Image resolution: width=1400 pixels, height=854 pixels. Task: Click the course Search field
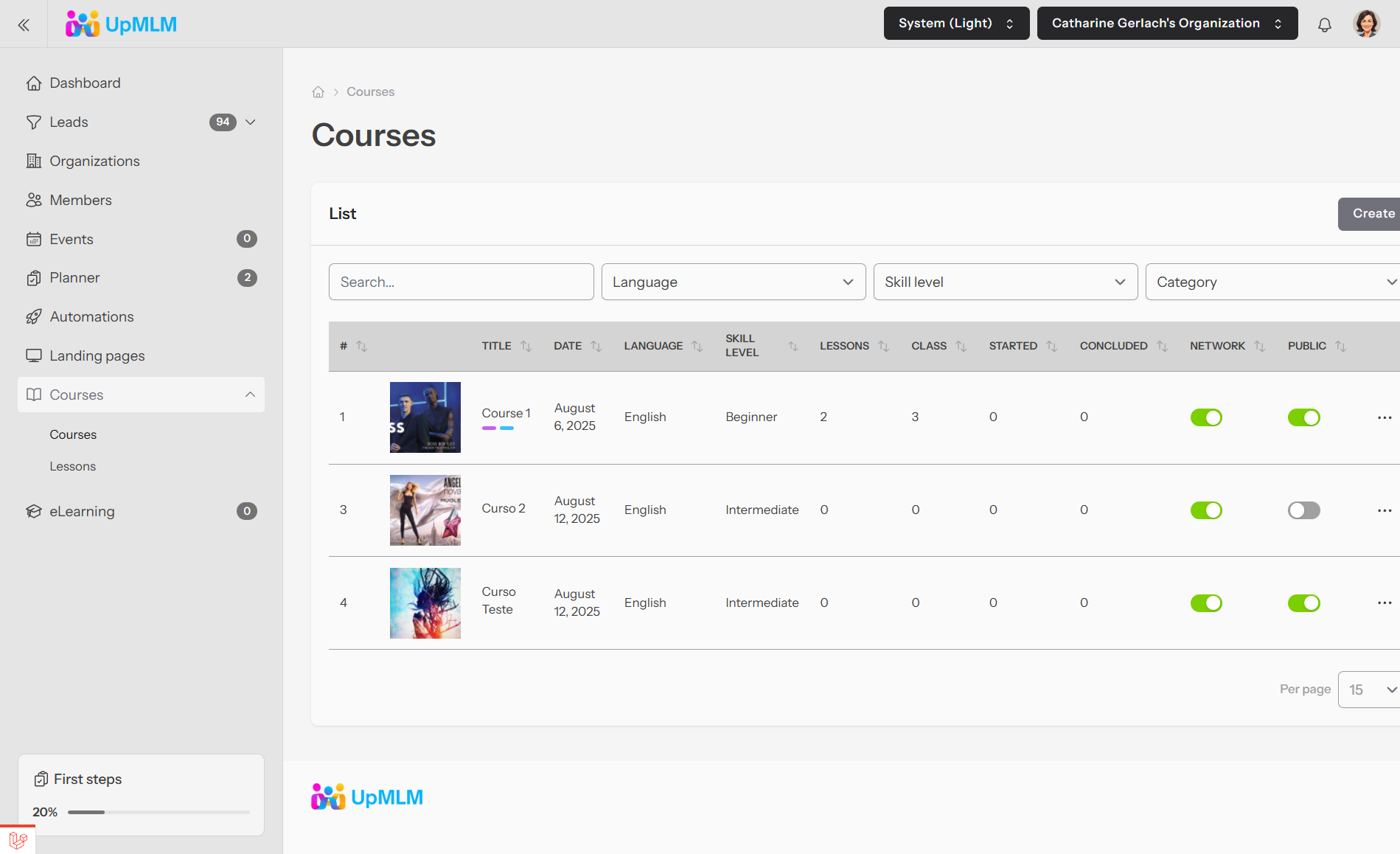[461, 282]
